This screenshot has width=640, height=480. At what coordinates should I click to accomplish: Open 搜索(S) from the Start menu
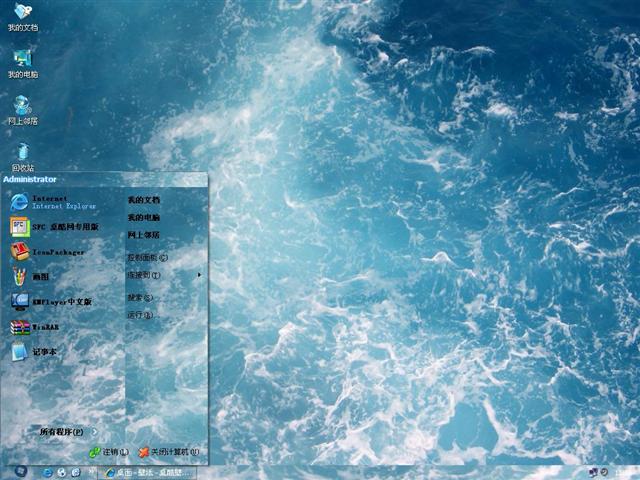click(140, 298)
